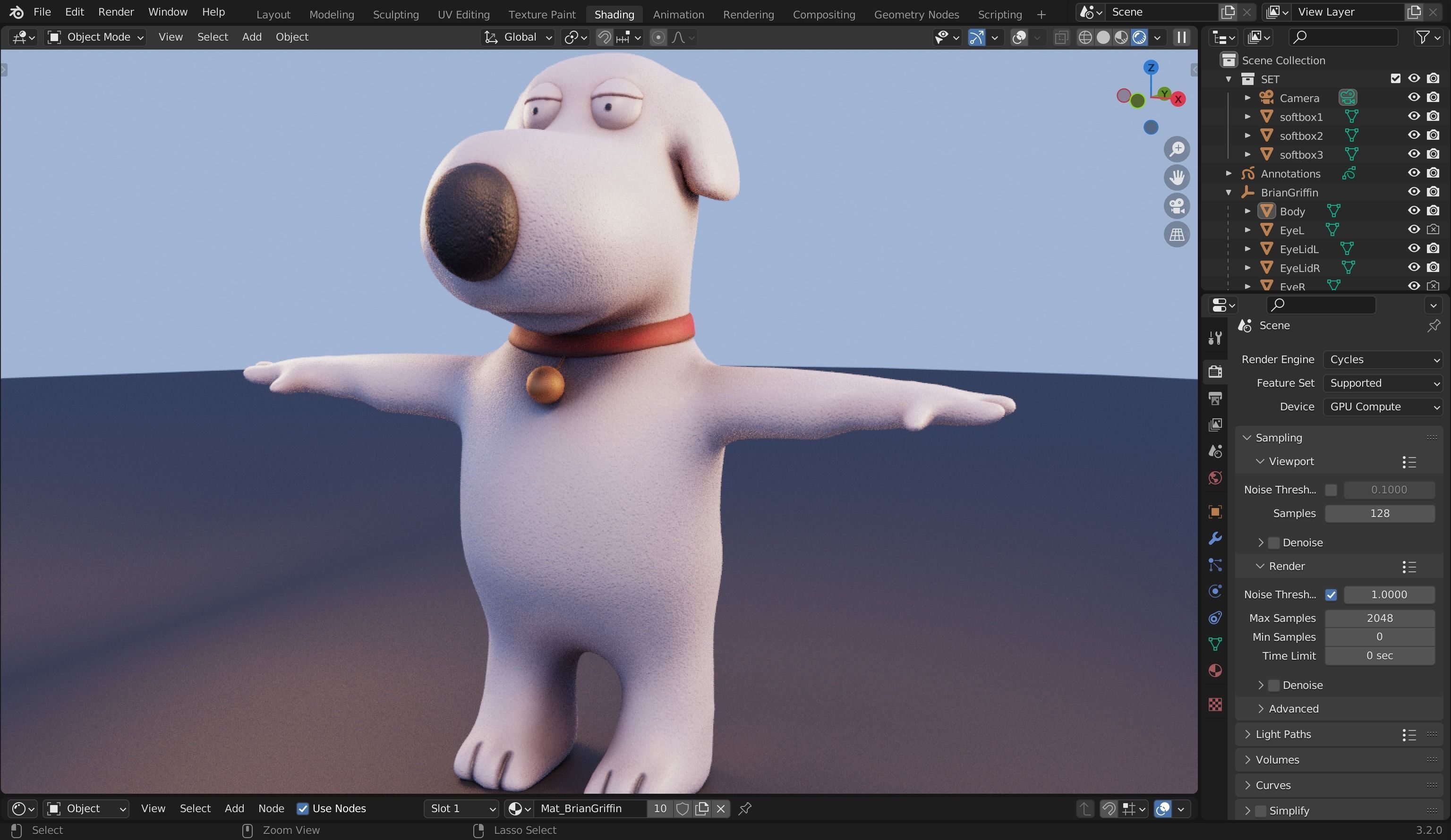
Task: Toggle show gizmo icon
Action: (977, 37)
